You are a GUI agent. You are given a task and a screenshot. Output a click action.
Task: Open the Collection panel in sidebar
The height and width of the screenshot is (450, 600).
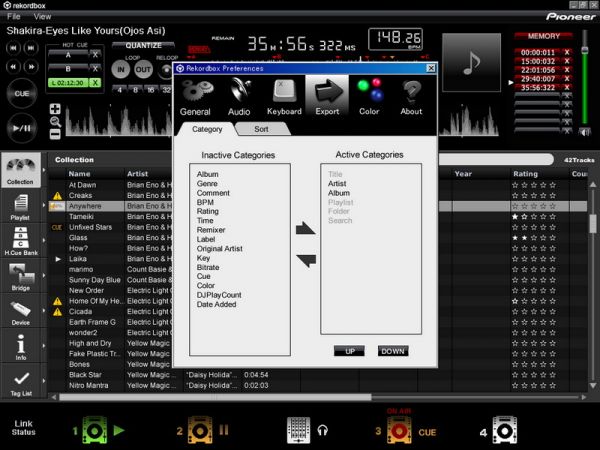(x=20, y=171)
